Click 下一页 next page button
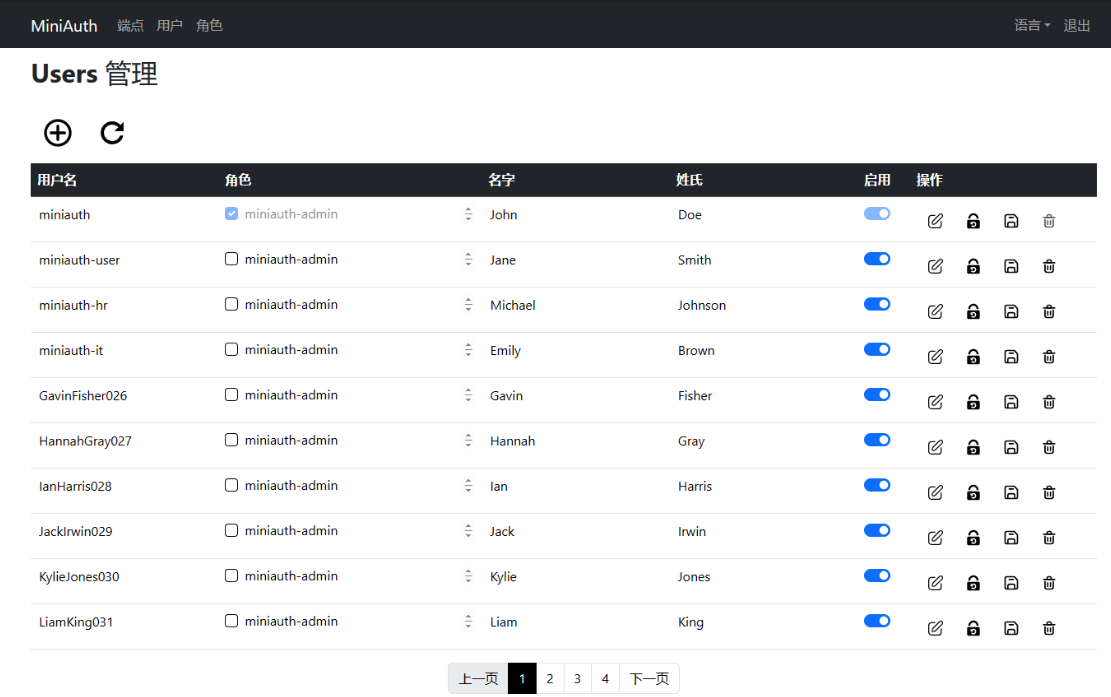Screen dimensions: 1111x697 coord(649,679)
